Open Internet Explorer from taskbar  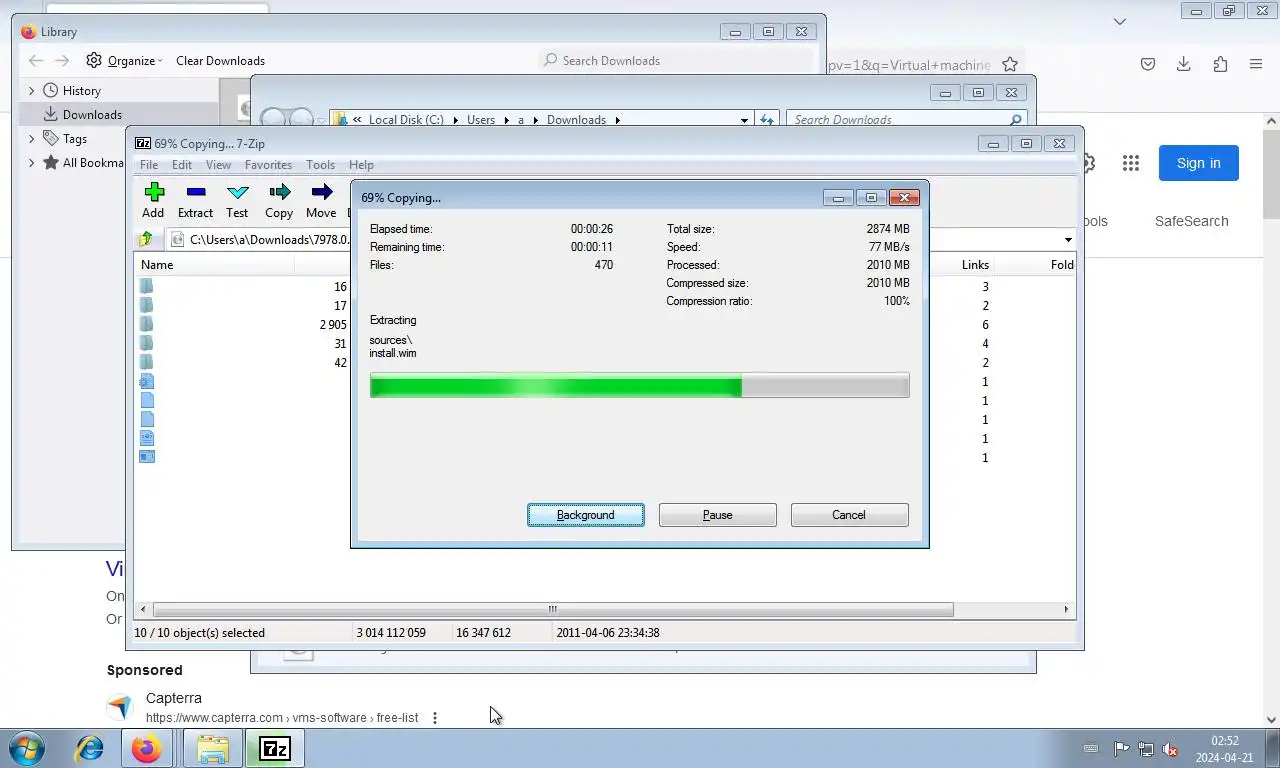click(89, 748)
